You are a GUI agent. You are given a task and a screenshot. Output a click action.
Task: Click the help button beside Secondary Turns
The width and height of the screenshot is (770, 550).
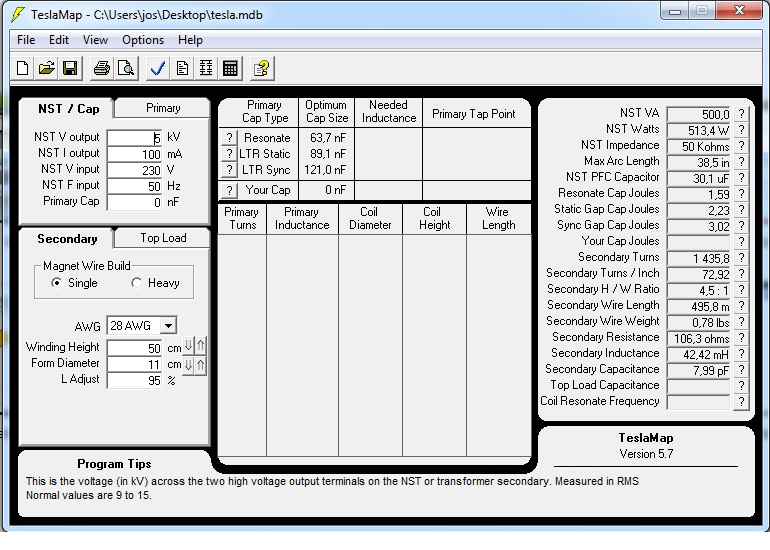coord(742,258)
